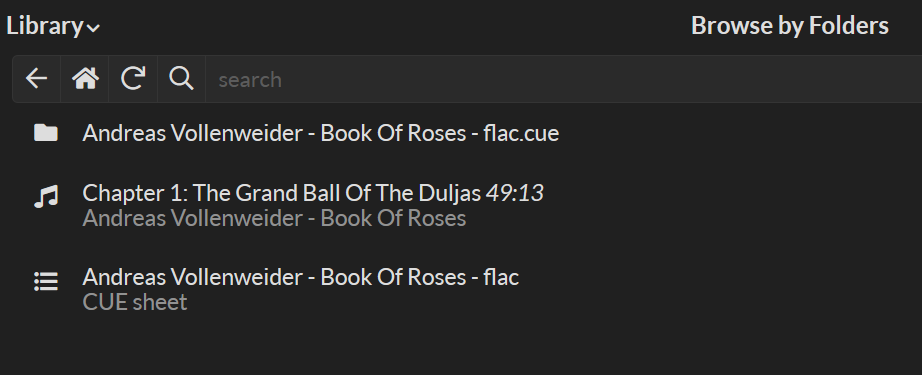
Task: Refresh the folder listing with reload icon
Action: pyautogui.click(x=133, y=79)
